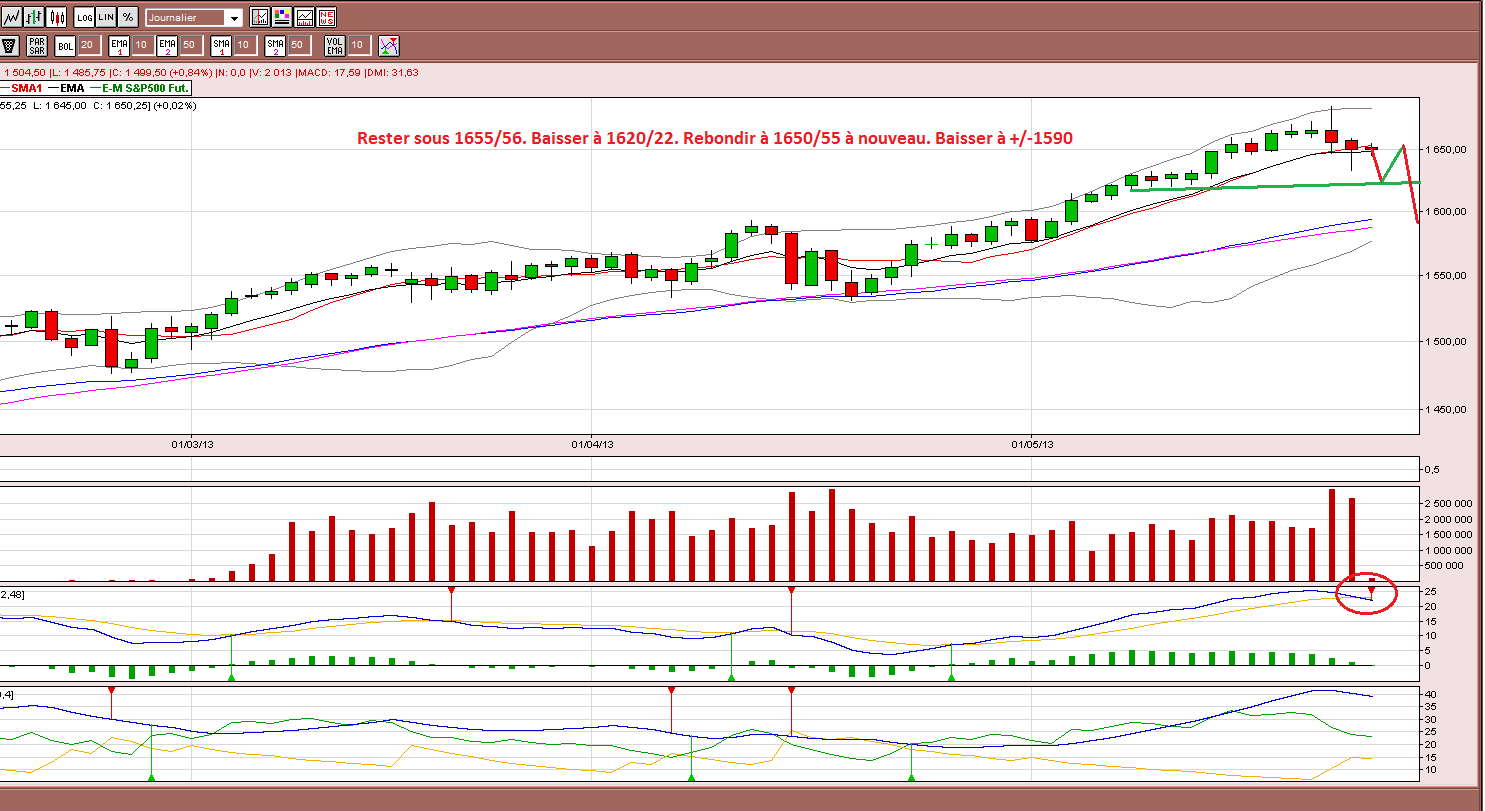Click the C: 1 499,50 (+0,84%) value
The width and height of the screenshot is (1485, 811).
pos(162,73)
